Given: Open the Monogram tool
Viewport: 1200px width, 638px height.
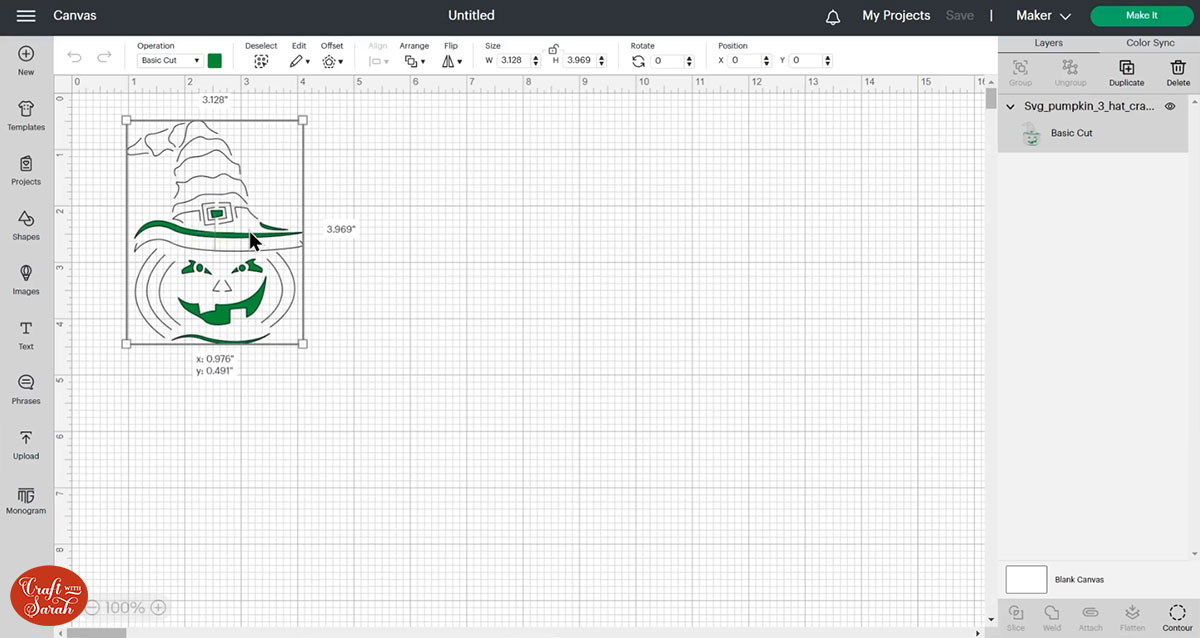Looking at the screenshot, I should pyautogui.click(x=26, y=499).
